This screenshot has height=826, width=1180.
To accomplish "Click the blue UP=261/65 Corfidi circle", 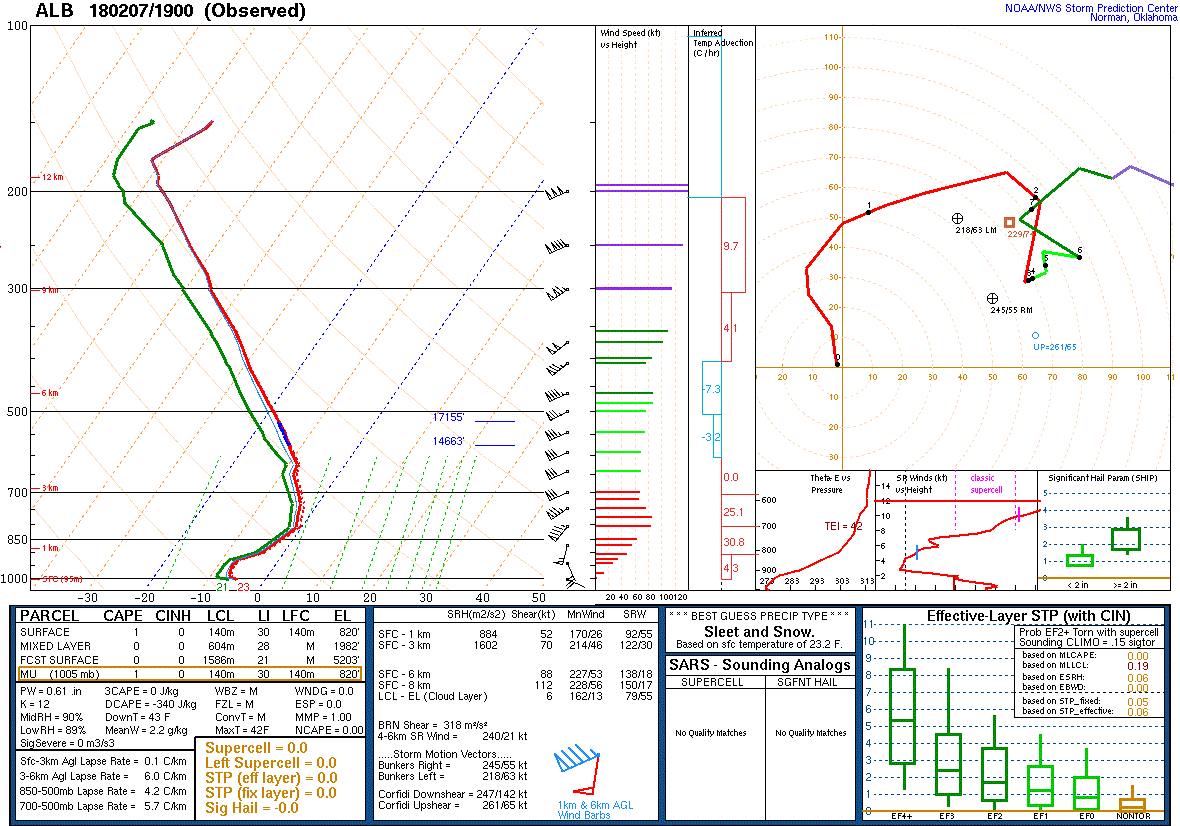I will tap(1035, 335).
